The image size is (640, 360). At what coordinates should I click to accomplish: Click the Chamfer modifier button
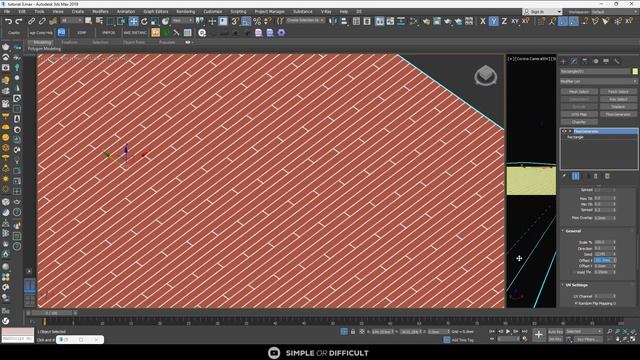(x=579, y=122)
